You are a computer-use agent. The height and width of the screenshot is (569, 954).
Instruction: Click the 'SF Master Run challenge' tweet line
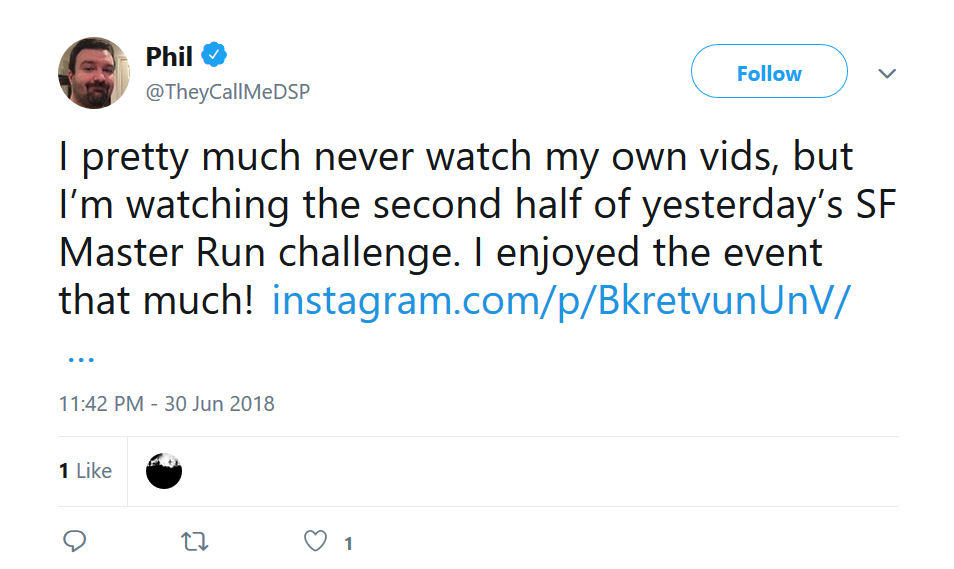click(441, 253)
